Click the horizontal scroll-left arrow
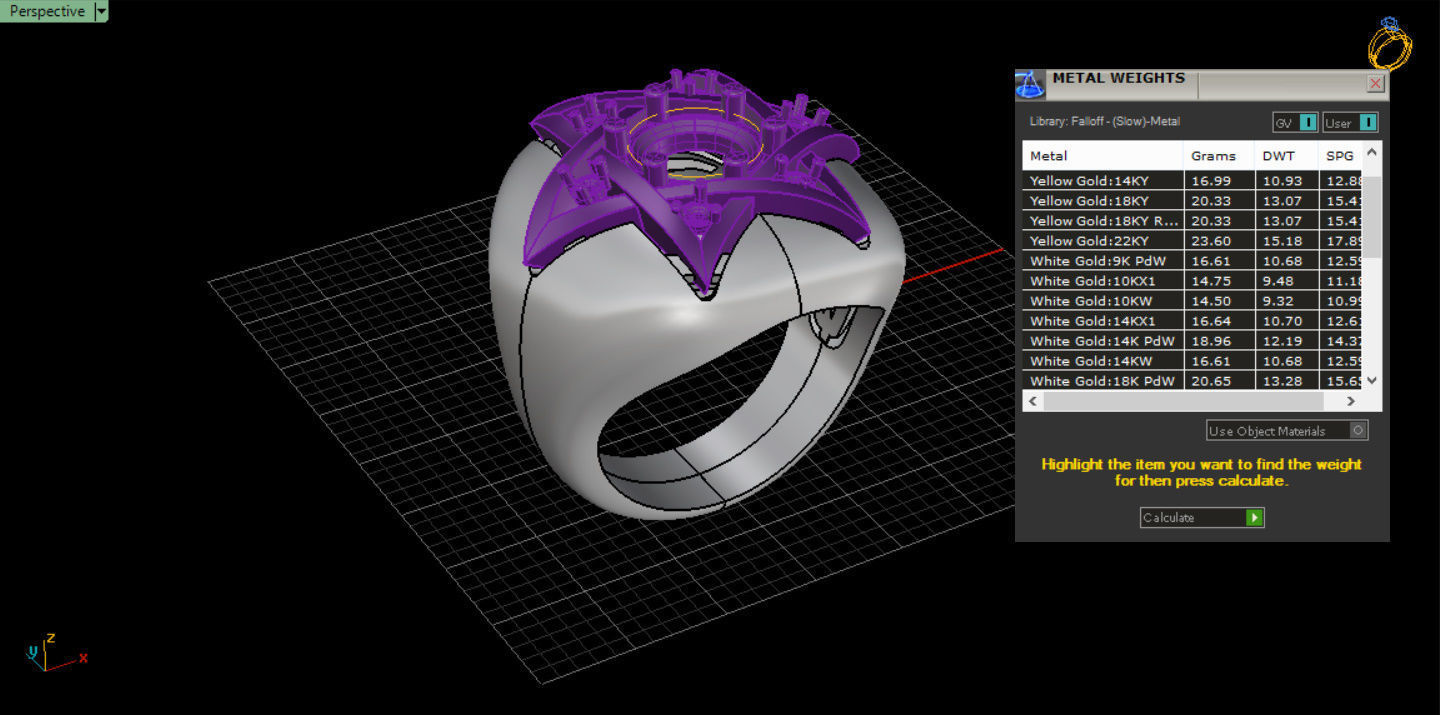 [x=1033, y=401]
